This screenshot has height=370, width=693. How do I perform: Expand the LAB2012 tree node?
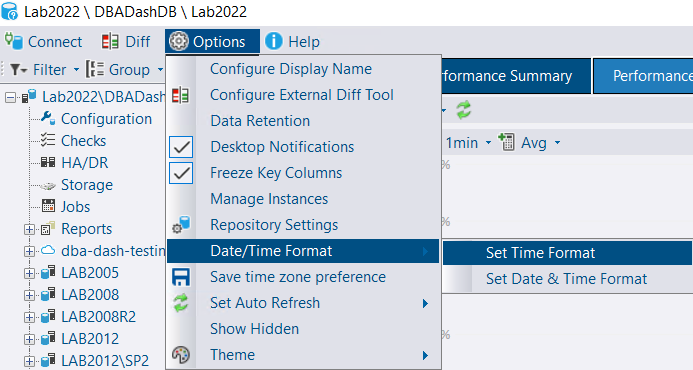(29, 339)
